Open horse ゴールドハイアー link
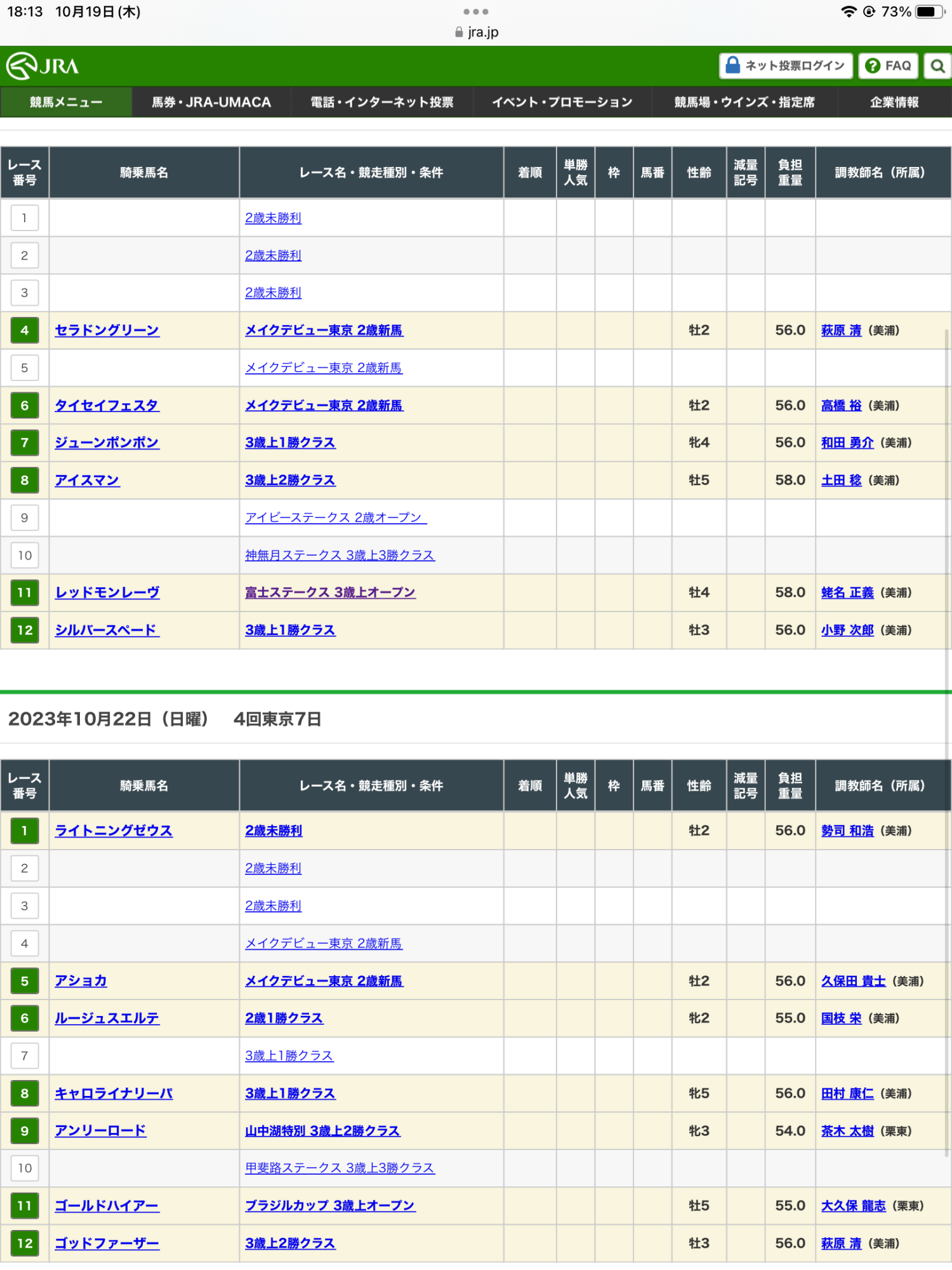Image resolution: width=952 pixels, height=1270 pixels. 107,1205
